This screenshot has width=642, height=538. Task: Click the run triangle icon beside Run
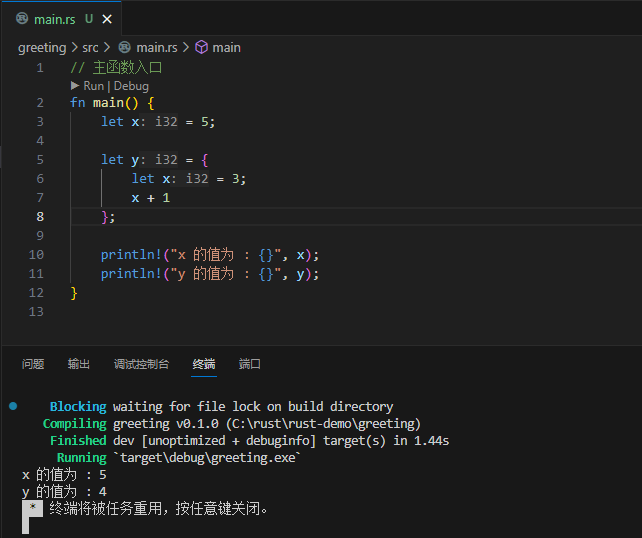(x=75, y=86)
